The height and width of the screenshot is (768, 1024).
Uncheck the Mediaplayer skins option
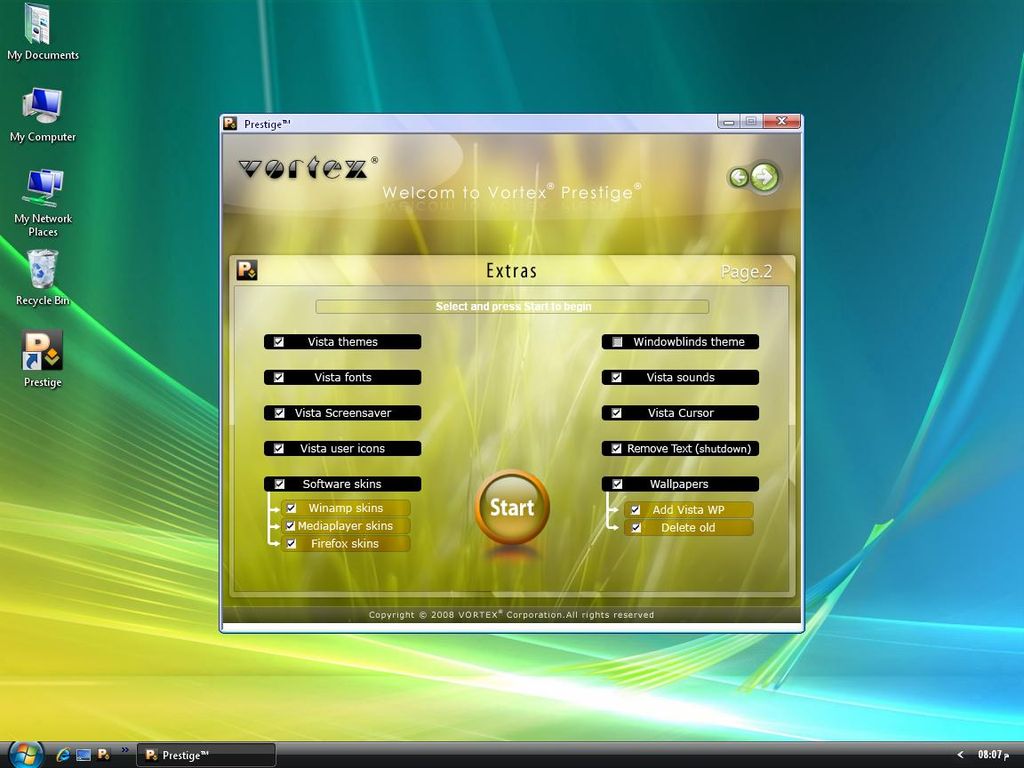[x=291, y=526]
